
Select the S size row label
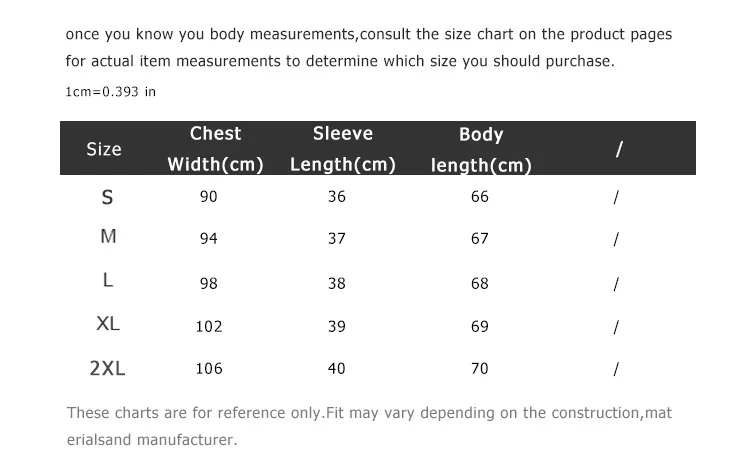click(x=108, y=198)
